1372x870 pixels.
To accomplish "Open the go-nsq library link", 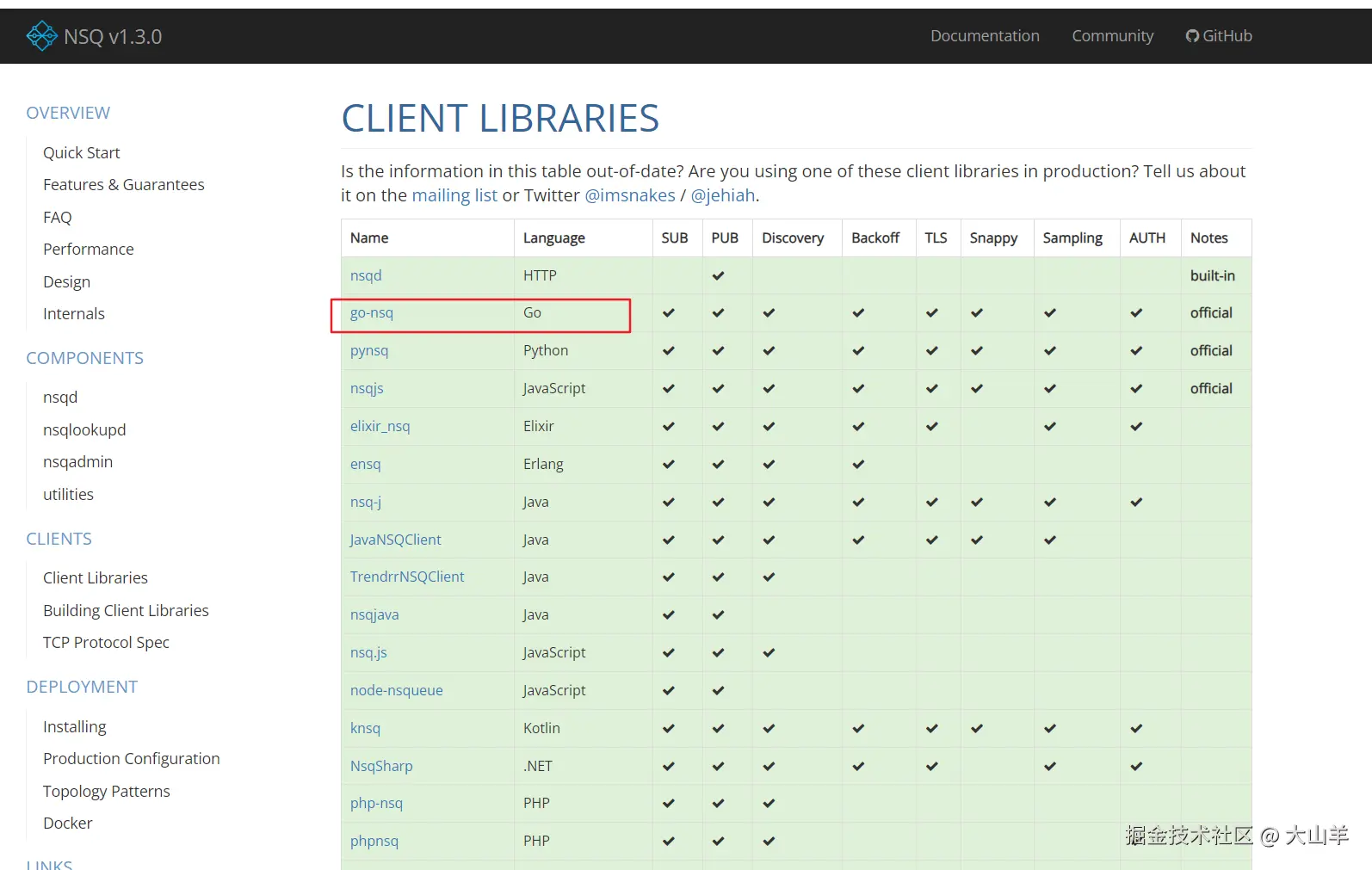I will 372,313.
